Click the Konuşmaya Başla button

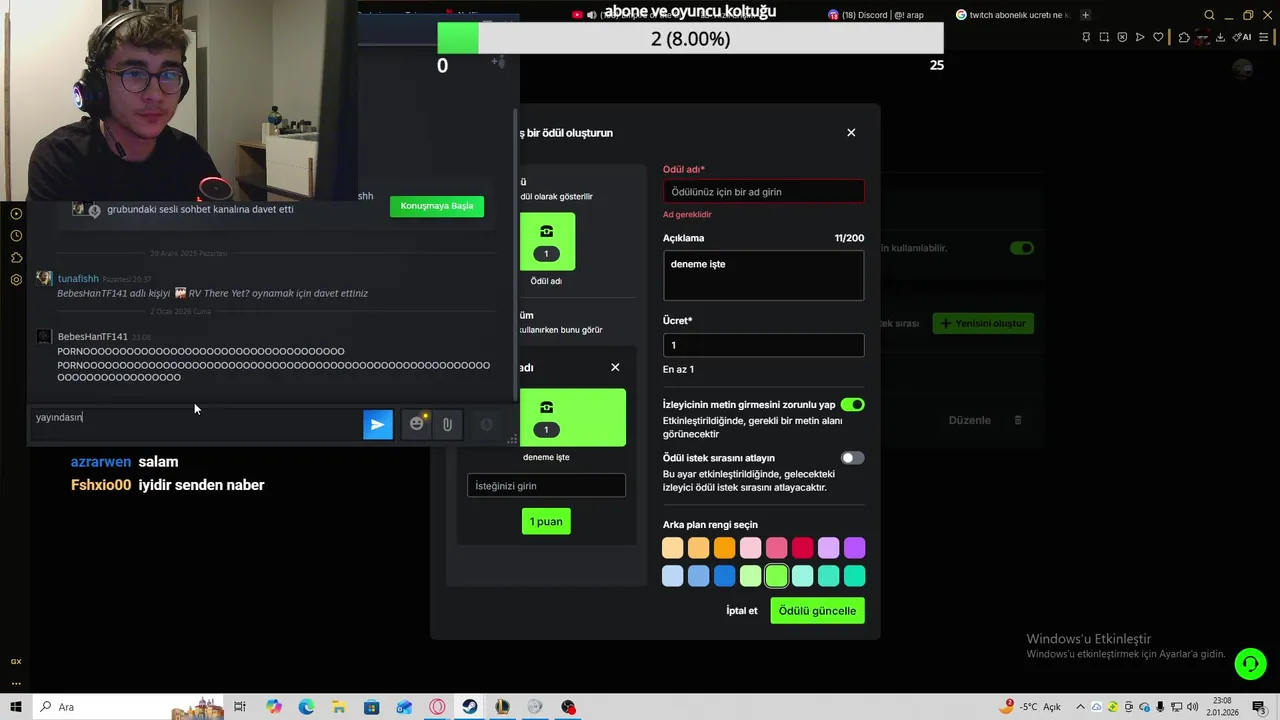437,206
